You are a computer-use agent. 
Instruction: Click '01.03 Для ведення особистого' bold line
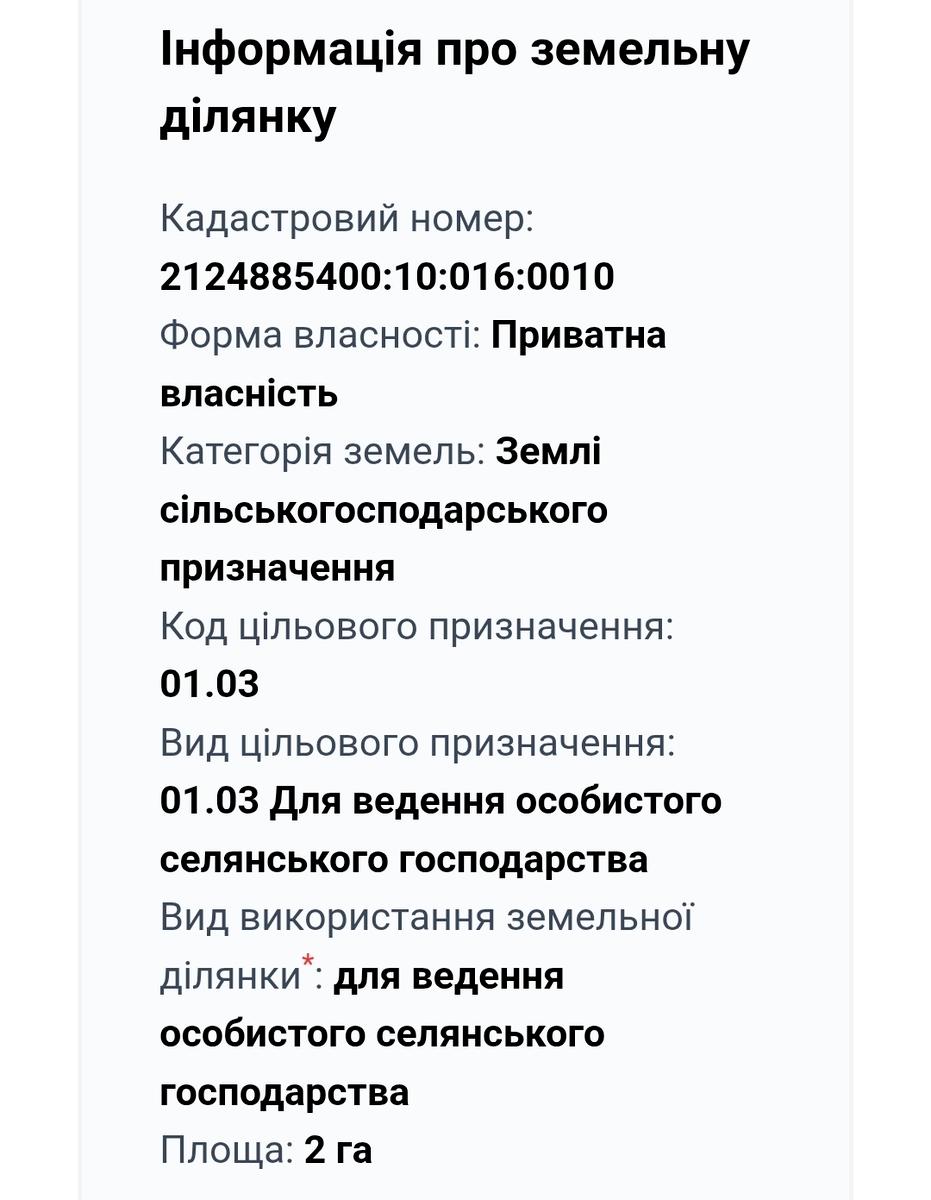point(440,801)
